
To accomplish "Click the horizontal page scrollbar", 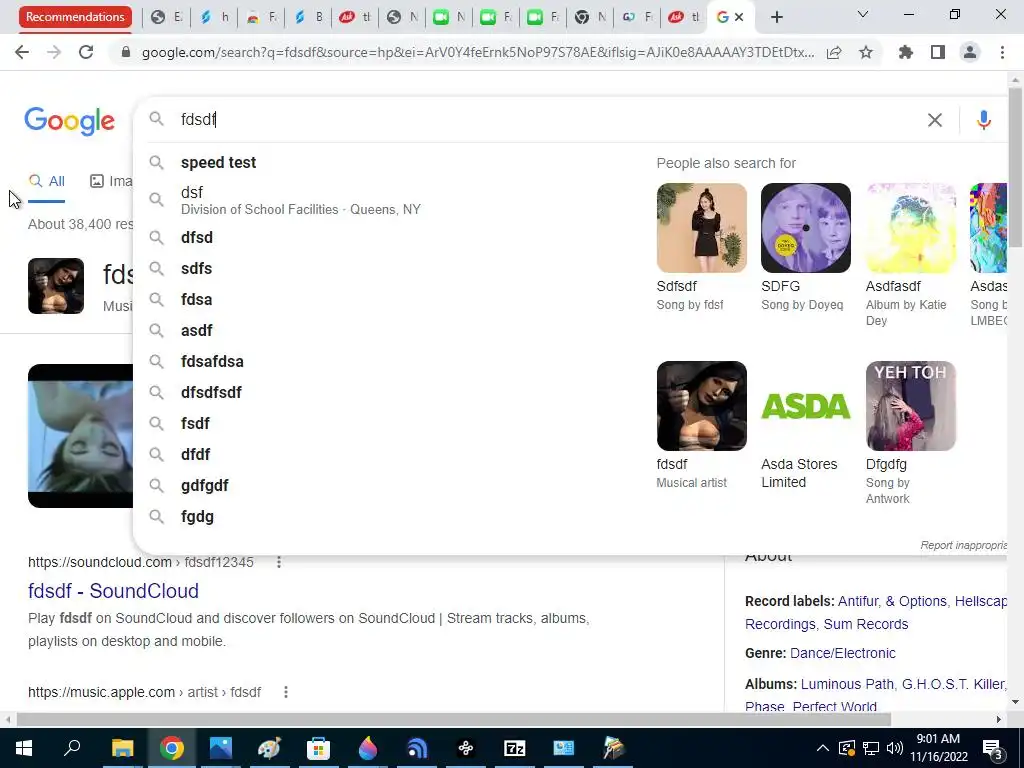I will coord(454,719).
